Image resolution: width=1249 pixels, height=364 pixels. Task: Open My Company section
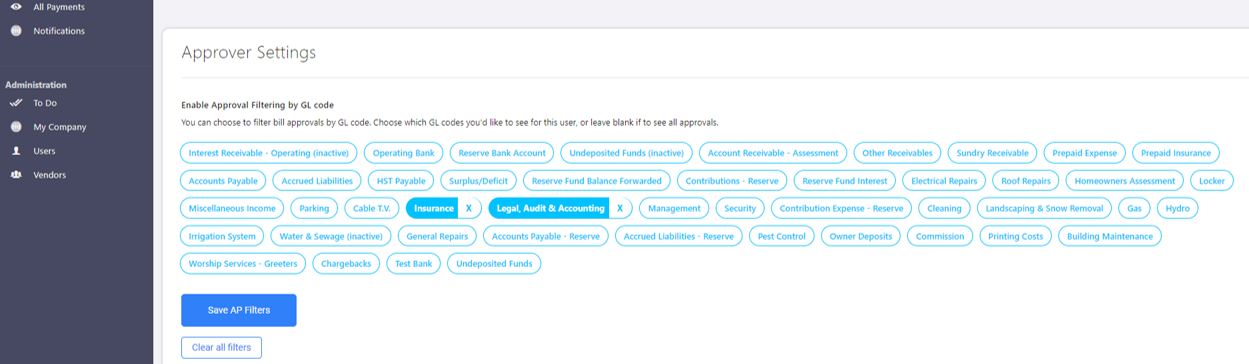click(60, 127)
